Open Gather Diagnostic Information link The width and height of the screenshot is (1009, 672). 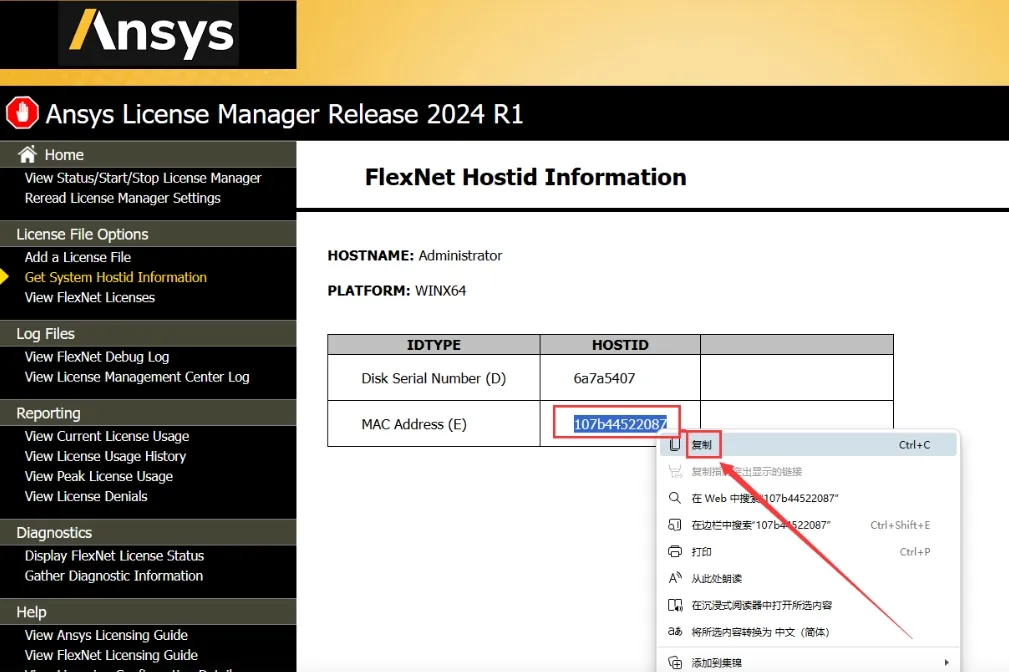[x=113, y=575]
